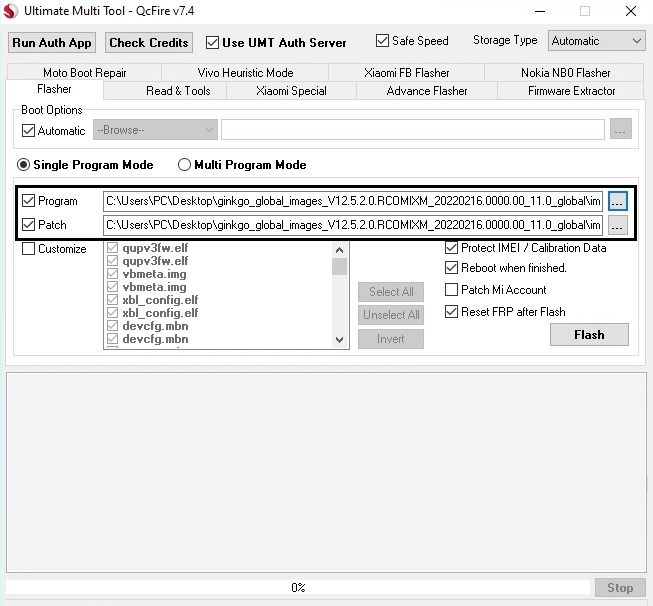Click the Invert button

click(x=391, y=339)
